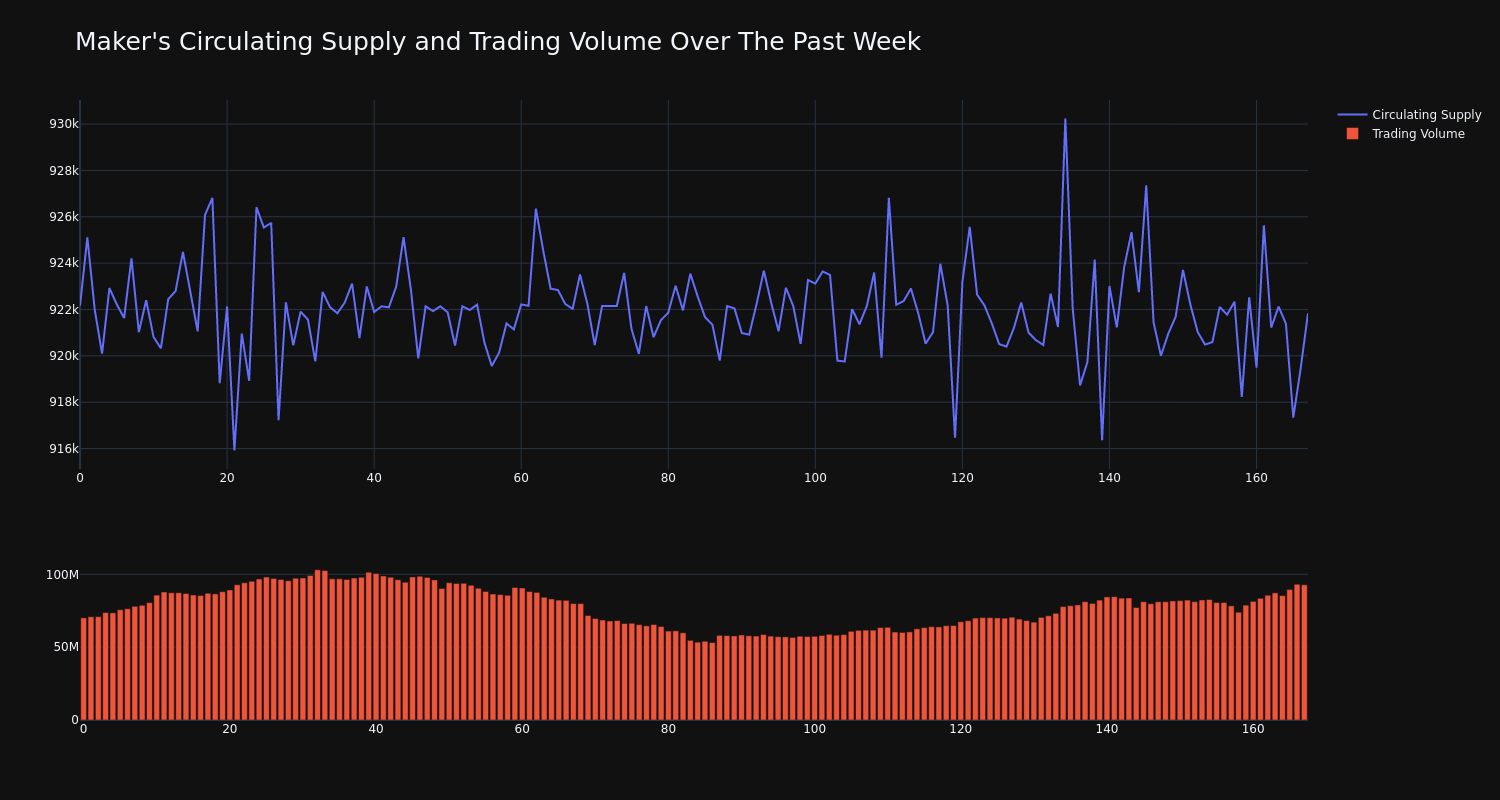Click the 50M label on volume chart
The height and width of the screenshot is (800, 1500).
click(66, 647)
